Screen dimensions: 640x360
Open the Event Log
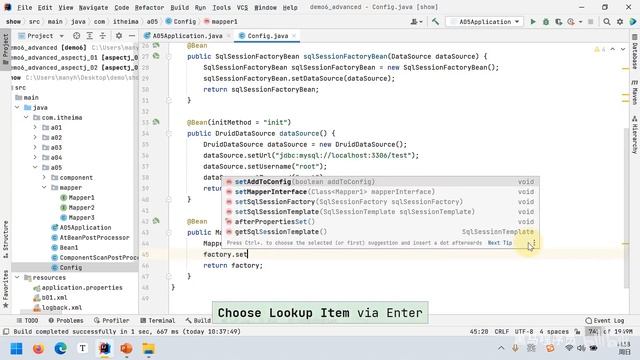click(605, 320)
